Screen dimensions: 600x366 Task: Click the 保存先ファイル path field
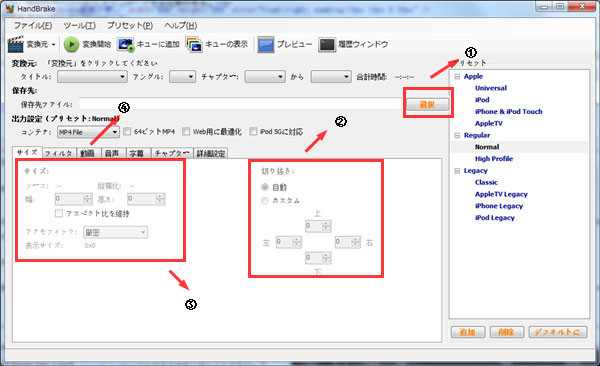(x=240, y=104)
